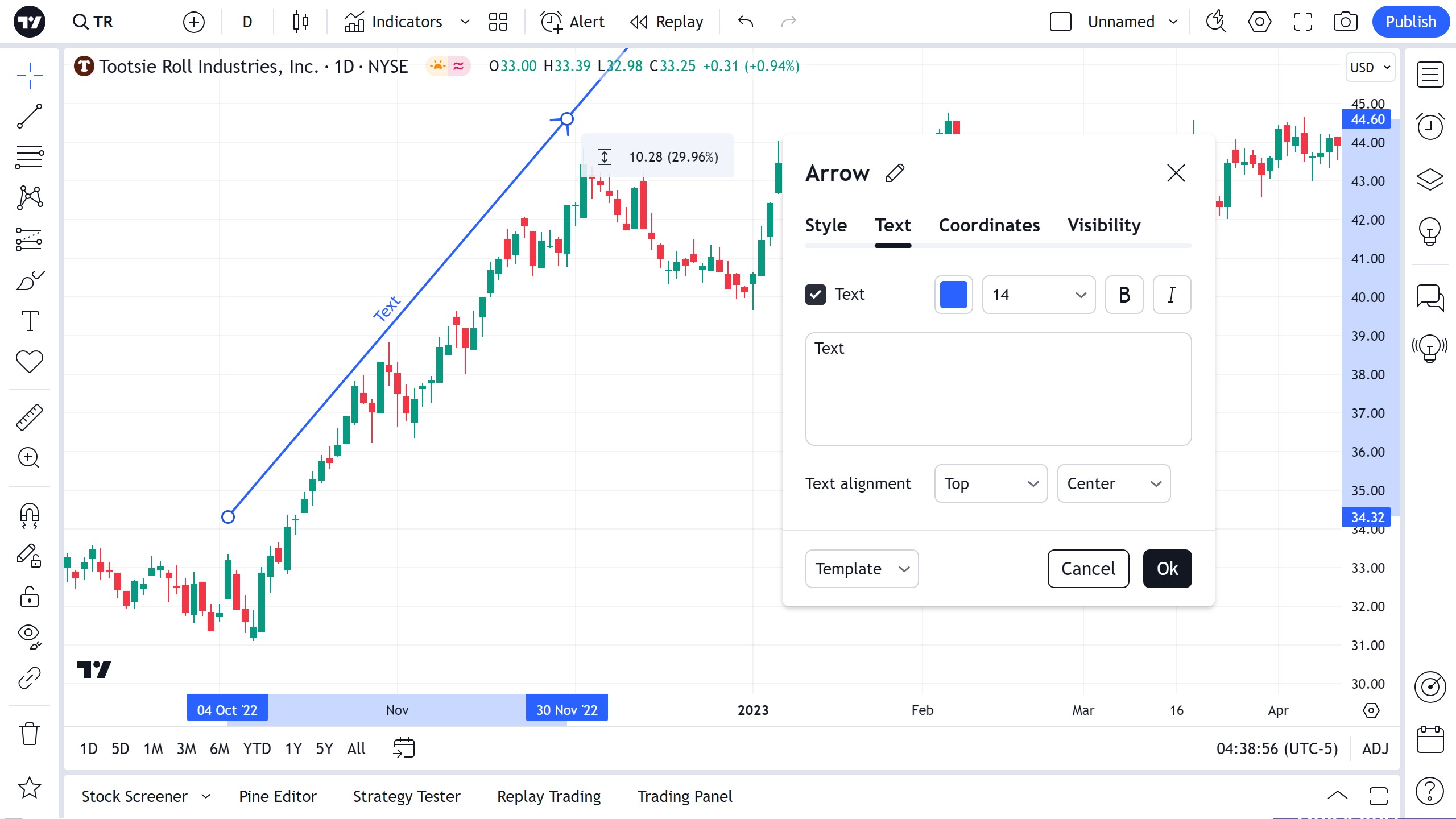
Task: Expand the Top vertical alignment dropdown
Action: [991, 483]
